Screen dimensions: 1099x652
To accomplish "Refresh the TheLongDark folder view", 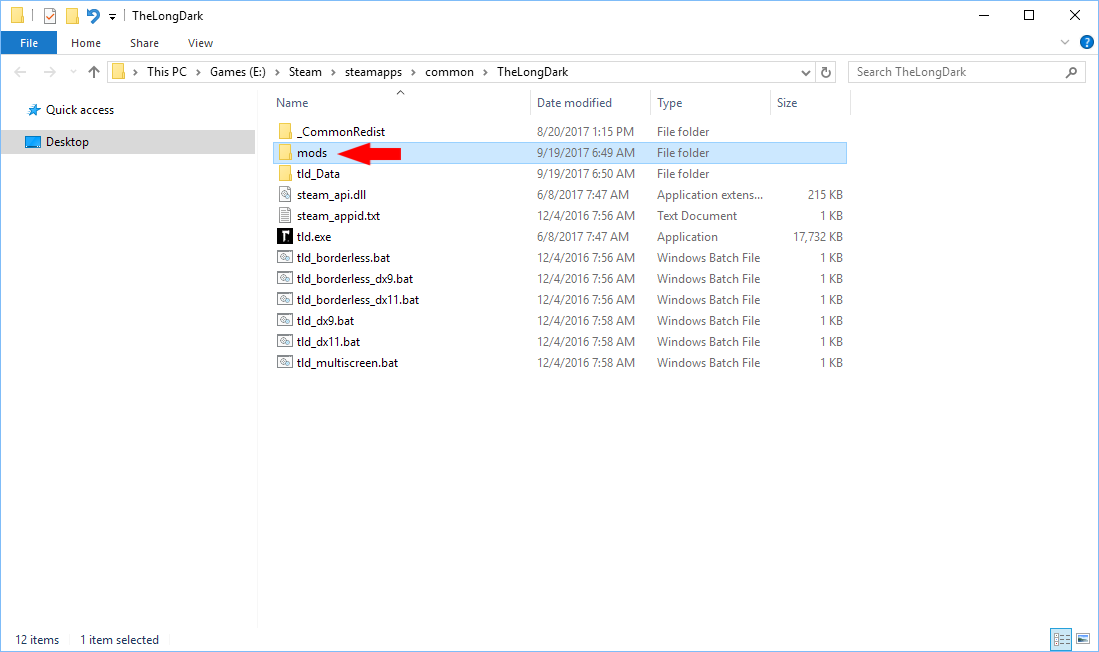I will click(826, 72).
